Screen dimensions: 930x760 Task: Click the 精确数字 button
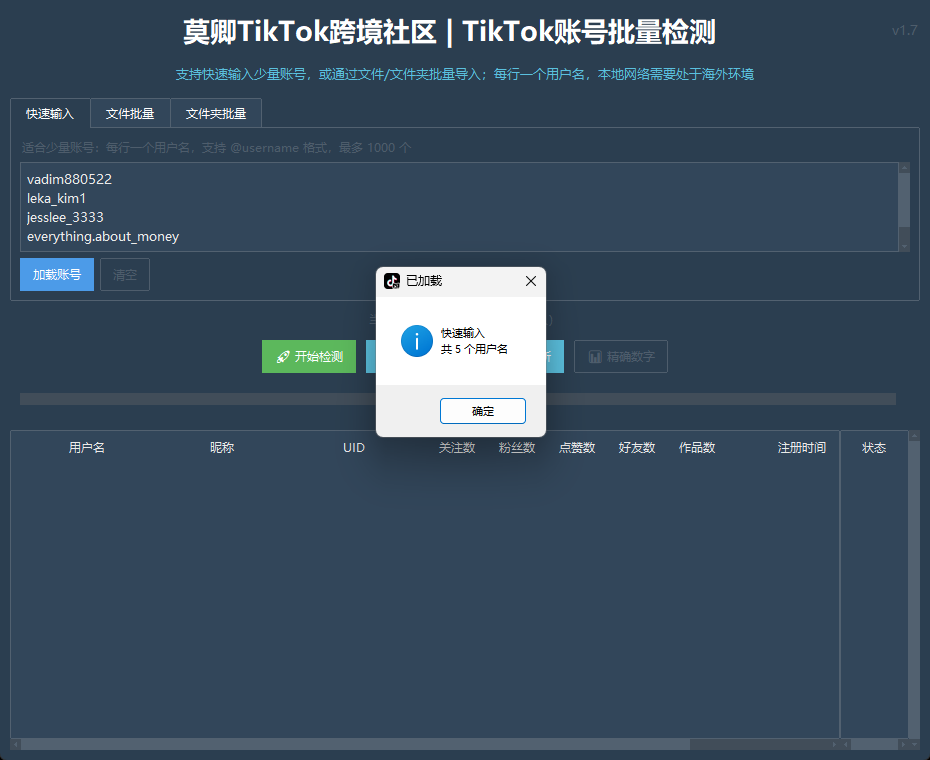tap(621, 357)
